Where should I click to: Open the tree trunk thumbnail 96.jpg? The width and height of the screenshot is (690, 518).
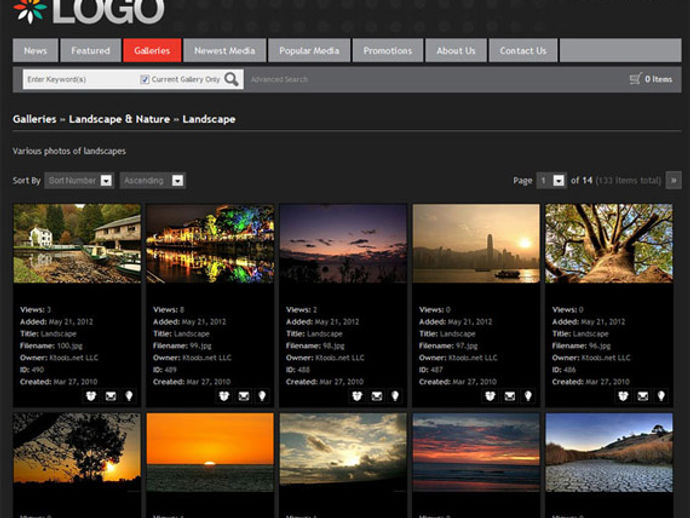coord(609,243)
